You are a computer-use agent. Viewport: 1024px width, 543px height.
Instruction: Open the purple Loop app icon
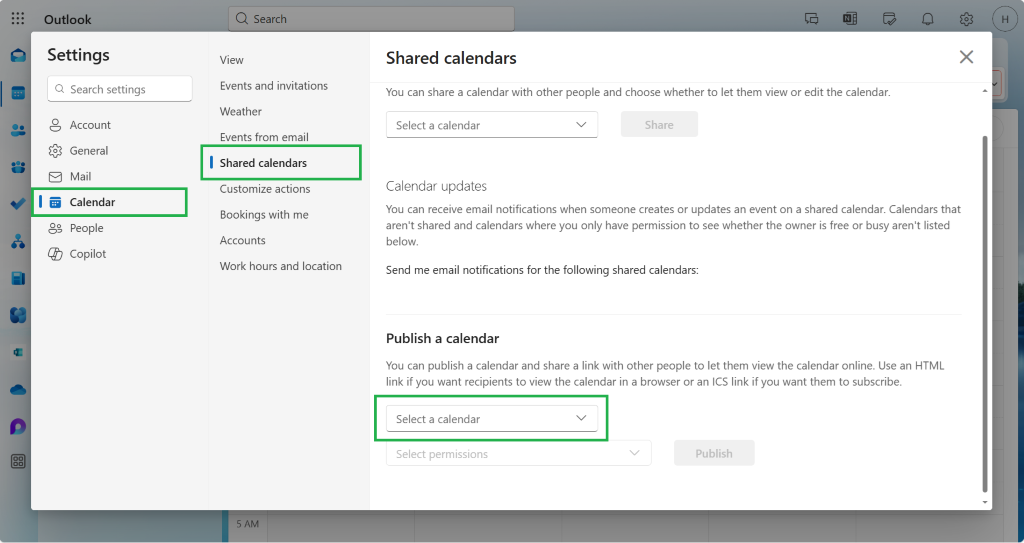(x=18, y=427)
